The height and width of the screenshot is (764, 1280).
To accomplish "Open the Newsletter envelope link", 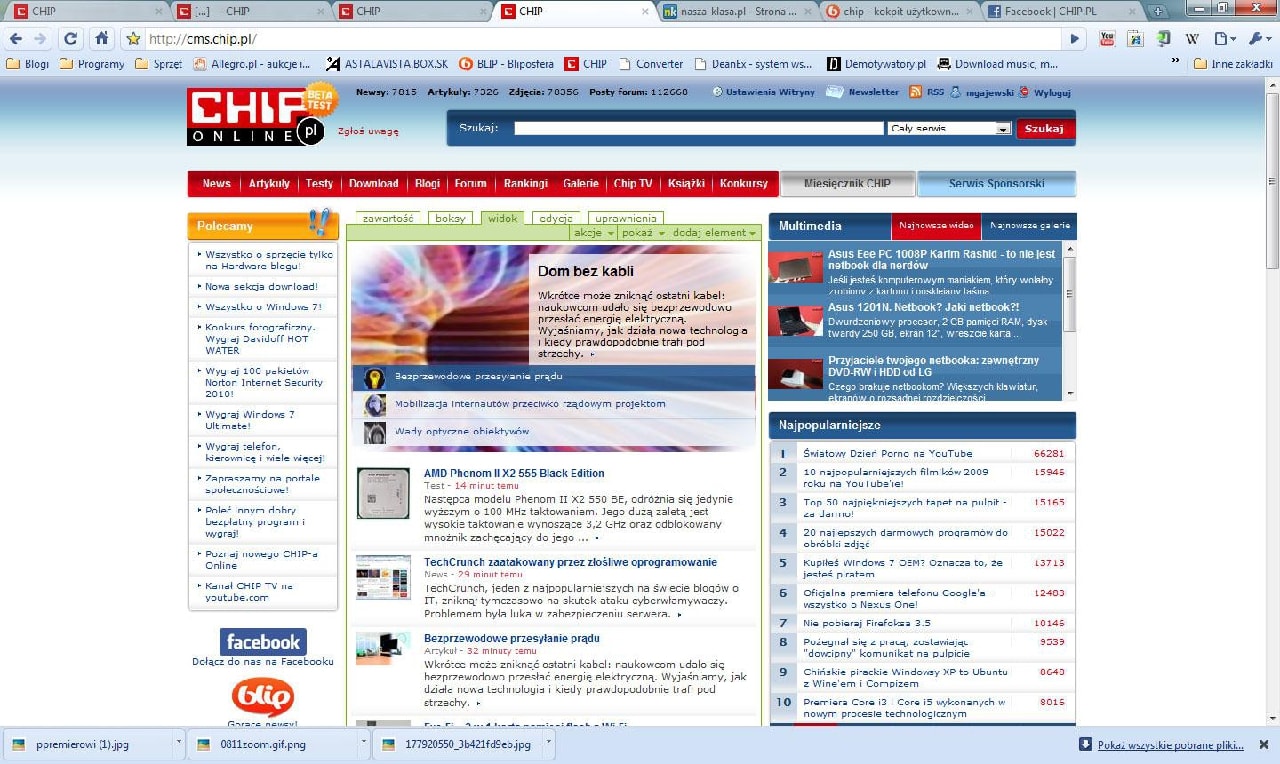I will click(862, 92).
